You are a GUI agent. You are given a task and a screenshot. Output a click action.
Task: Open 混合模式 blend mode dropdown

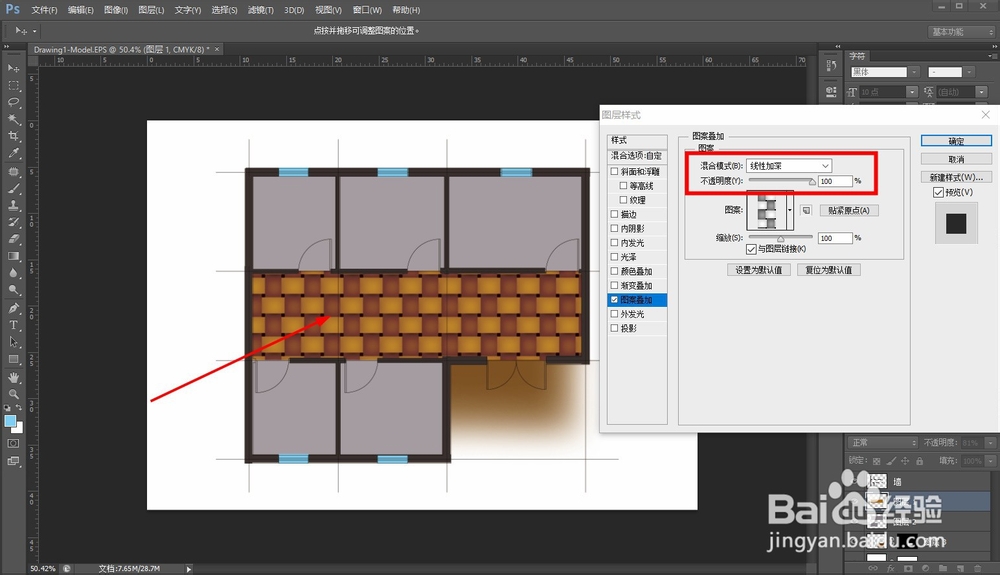(x=789, y=166)
